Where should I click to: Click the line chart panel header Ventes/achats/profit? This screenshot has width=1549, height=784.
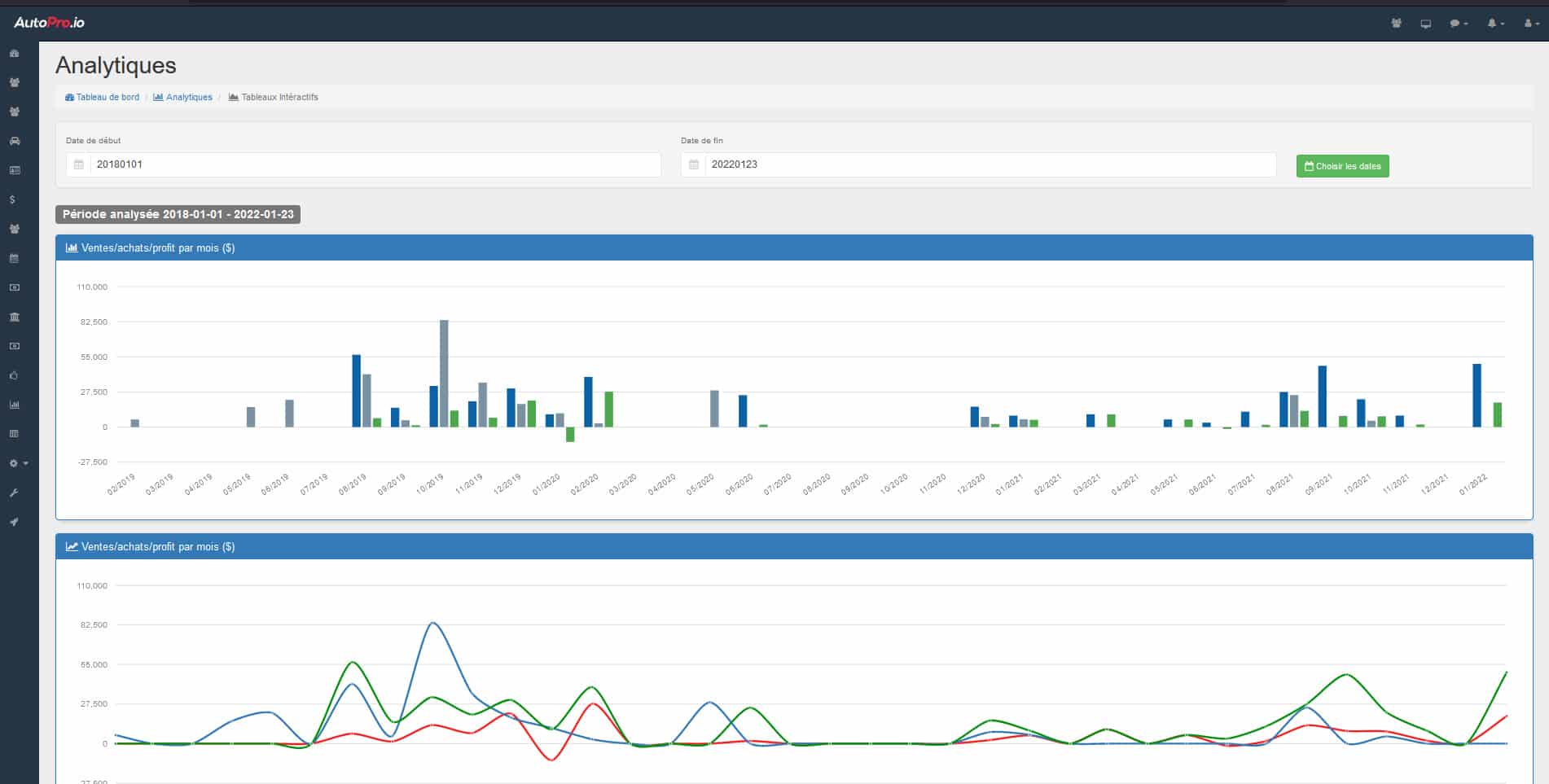tap(794, 546)
